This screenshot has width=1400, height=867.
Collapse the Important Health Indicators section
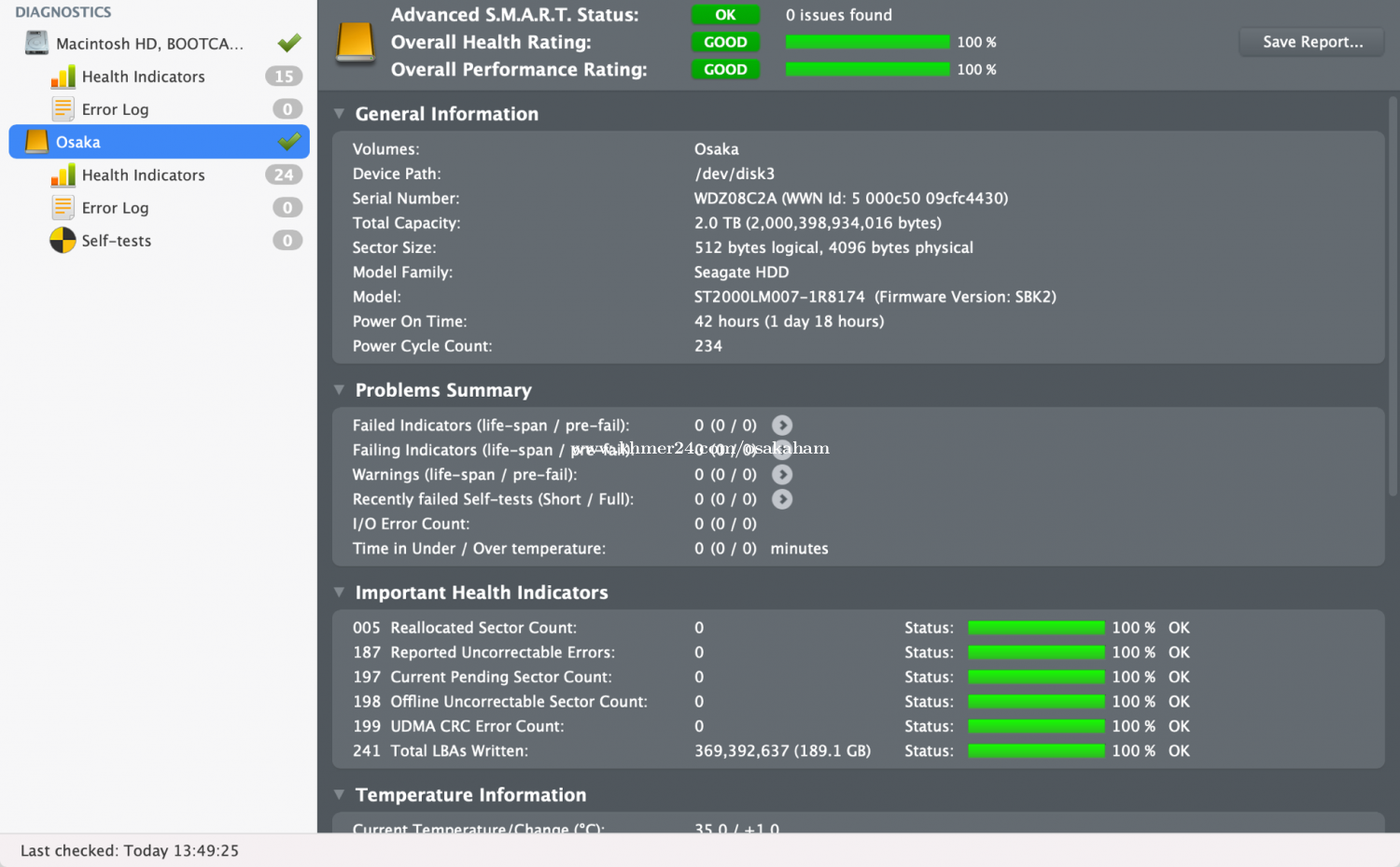point(340,593)
